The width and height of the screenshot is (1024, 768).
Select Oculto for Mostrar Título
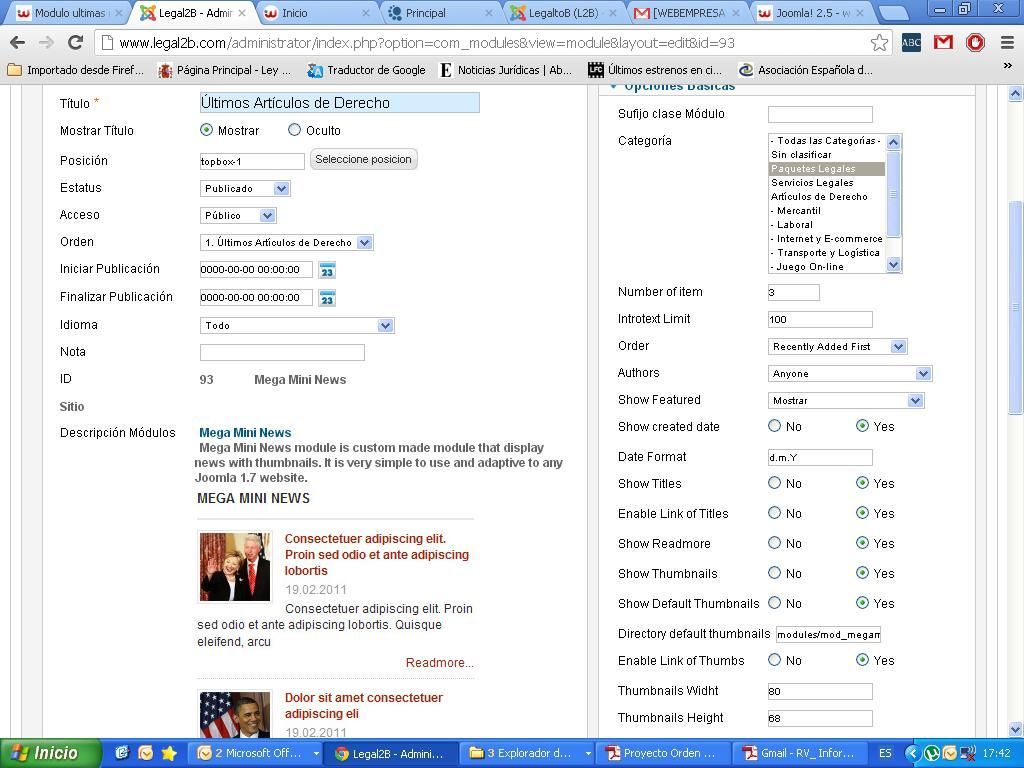(295, 130)
